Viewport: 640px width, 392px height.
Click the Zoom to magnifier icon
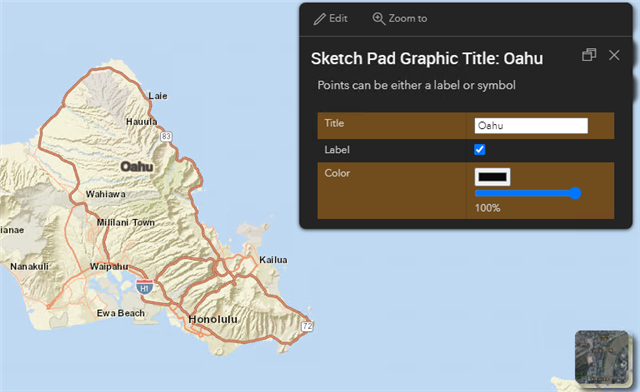[378, 19]
